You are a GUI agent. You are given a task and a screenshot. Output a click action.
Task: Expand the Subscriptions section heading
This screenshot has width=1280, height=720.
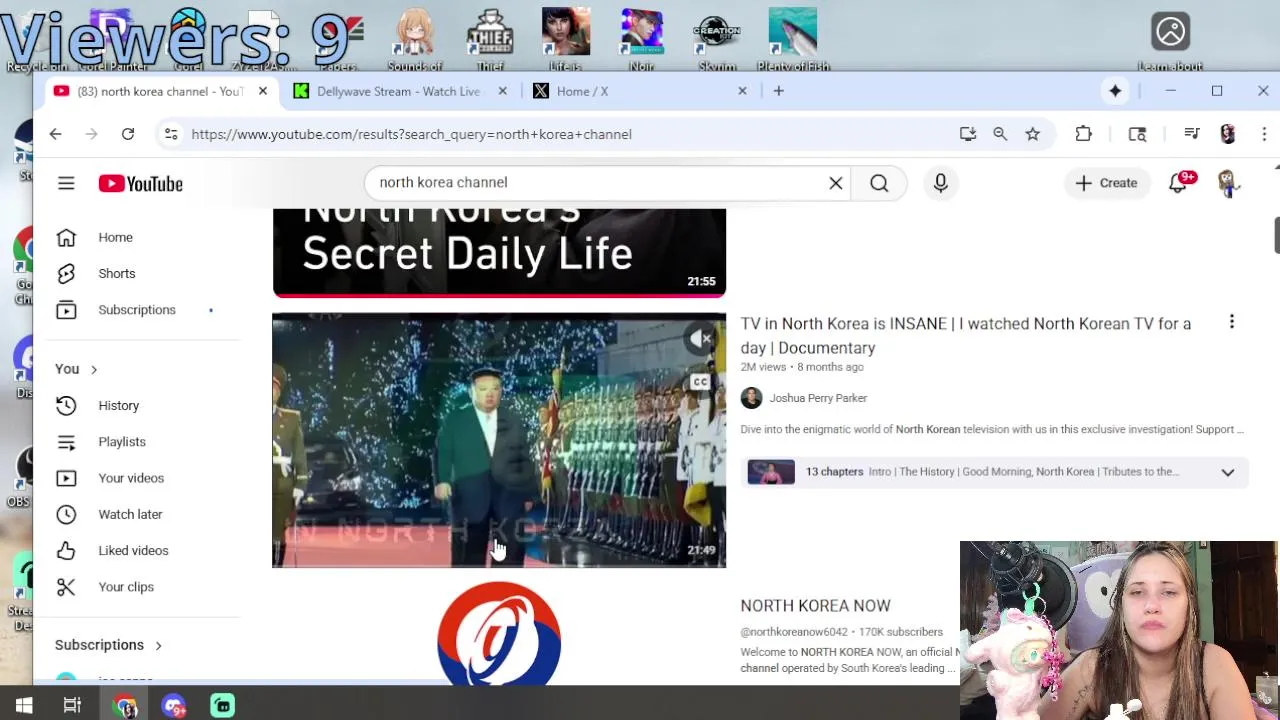point(108,645)
